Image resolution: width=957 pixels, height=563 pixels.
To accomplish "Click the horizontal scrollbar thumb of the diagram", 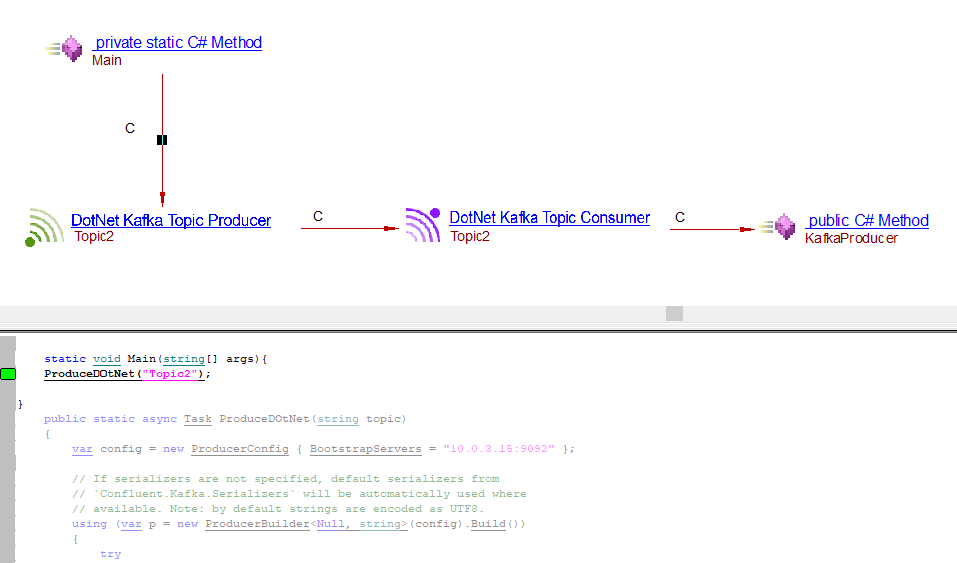I will [x=674, y=313].
